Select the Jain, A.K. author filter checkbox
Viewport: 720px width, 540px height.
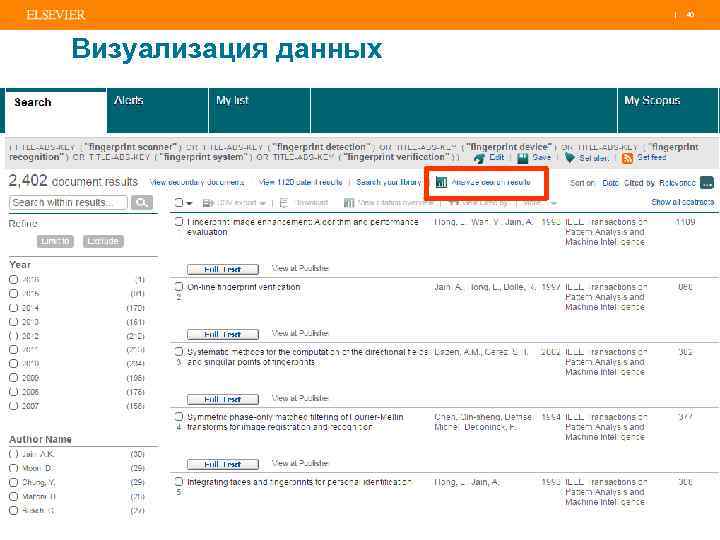pyautogui.click(x=14, y=454)
